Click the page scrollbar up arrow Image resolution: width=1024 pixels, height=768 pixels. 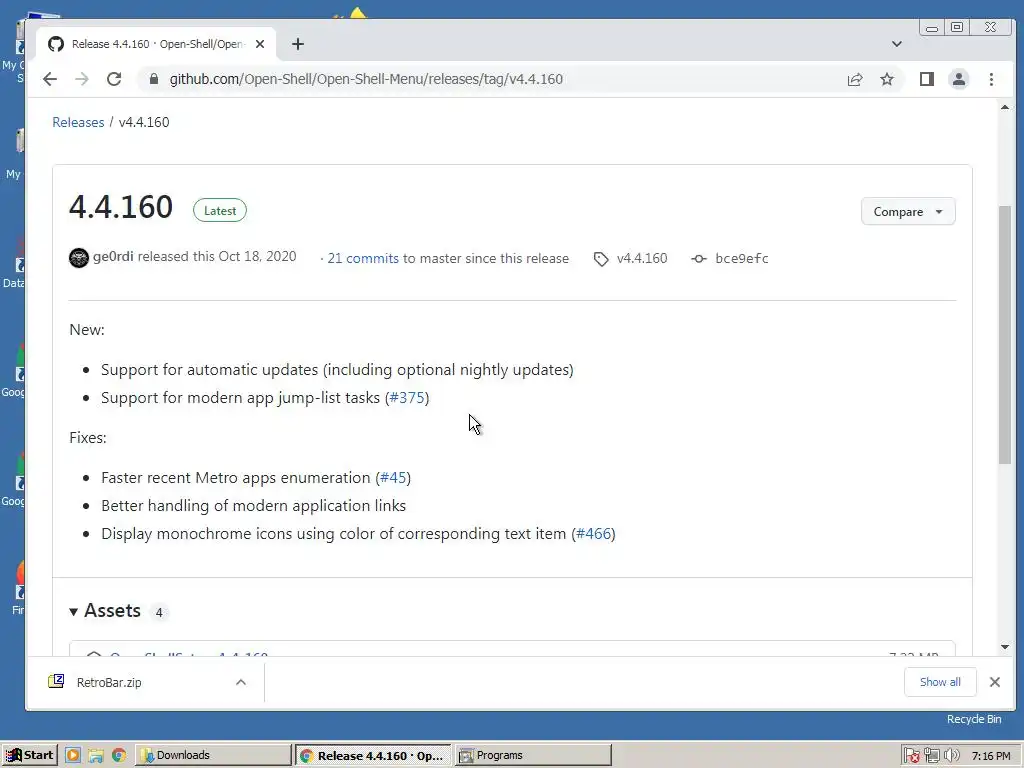1004,107
